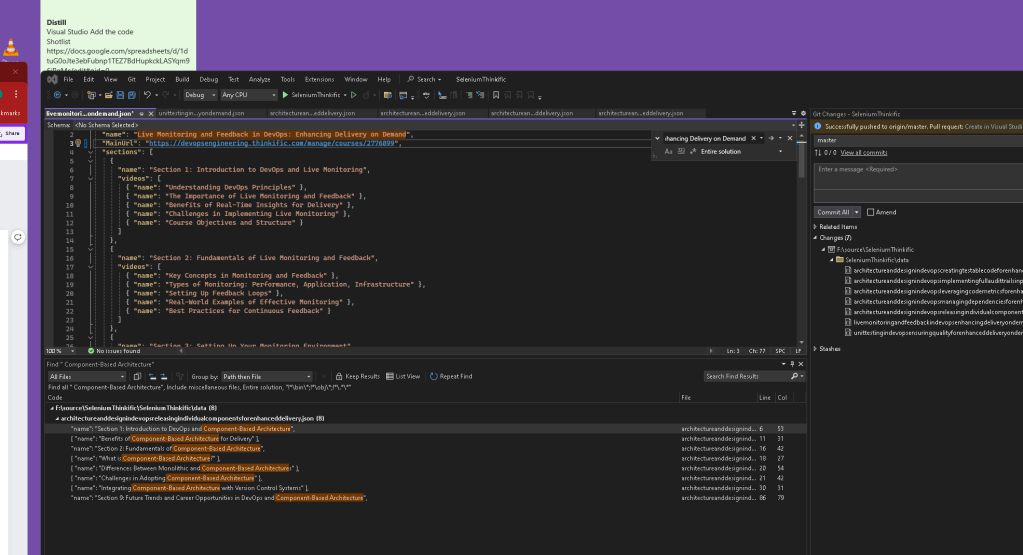Click the info icon in Git push notification
Screen dimensions: 1023x555
click(x=818, y=127)
